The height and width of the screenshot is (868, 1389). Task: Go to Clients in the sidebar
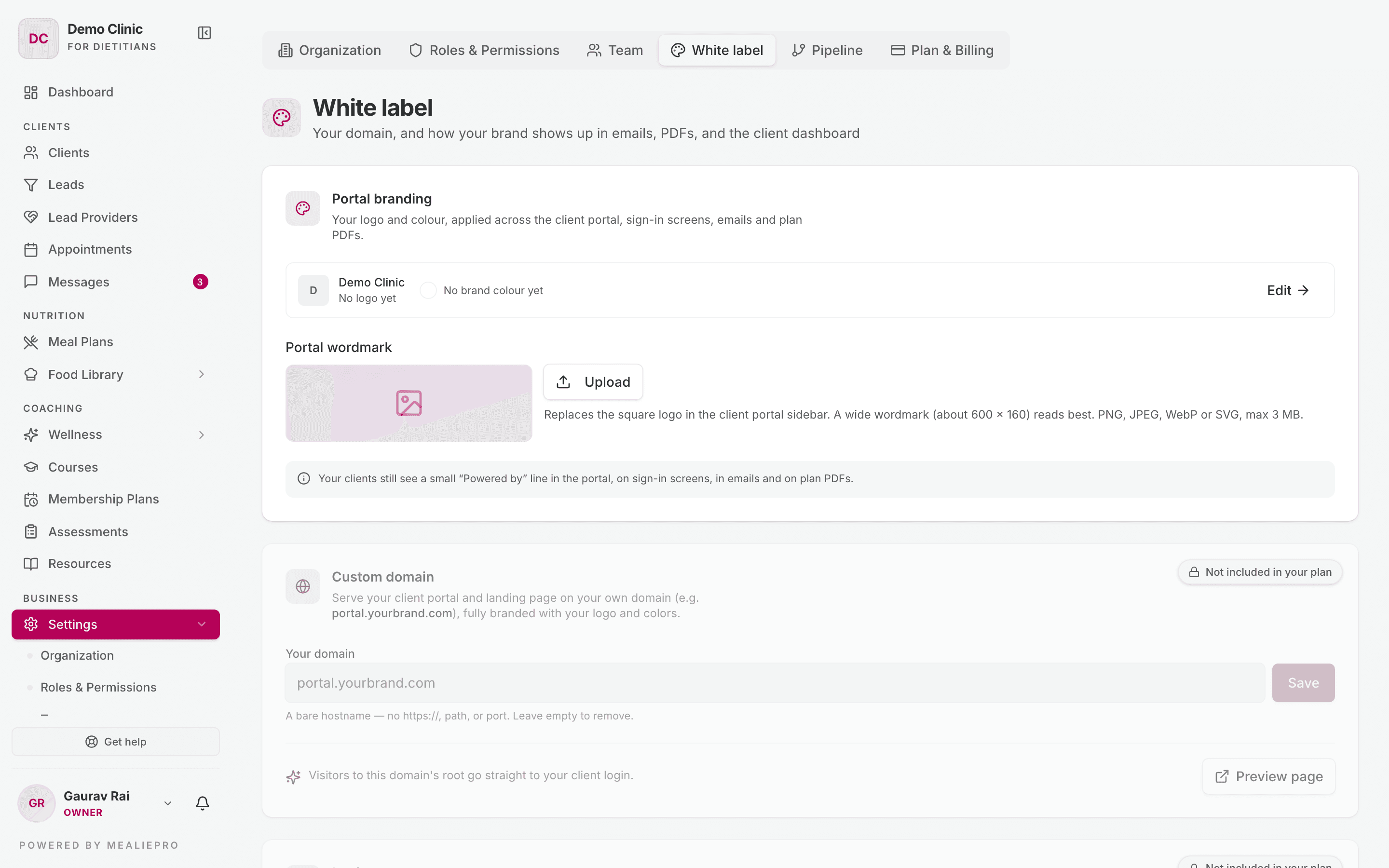115,153
